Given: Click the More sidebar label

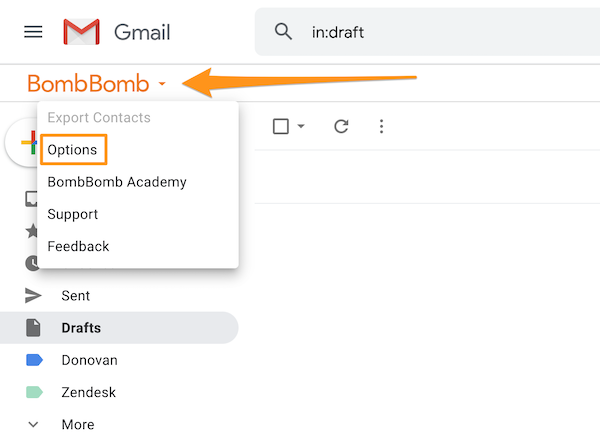Looking at the screenshot, I should coord(78,425).
